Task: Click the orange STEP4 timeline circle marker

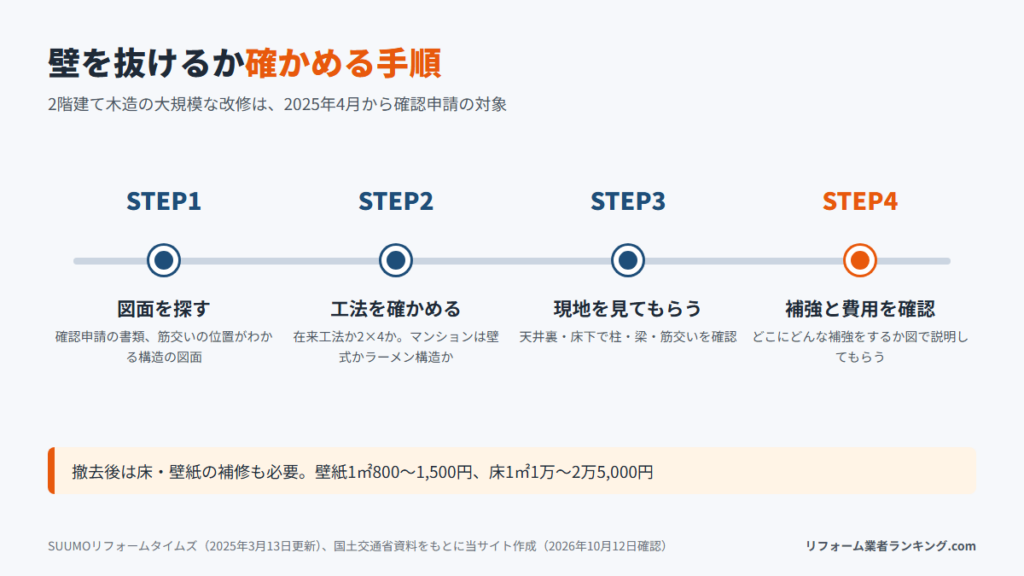Action: [859, 261]
